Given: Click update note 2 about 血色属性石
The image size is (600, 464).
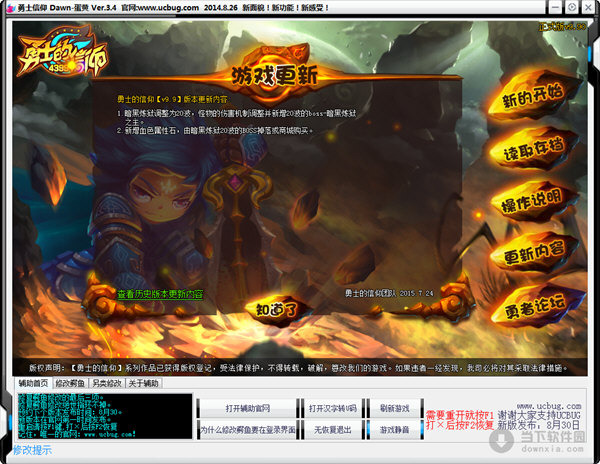Looking at the screenshot, I should pos(215,131).
